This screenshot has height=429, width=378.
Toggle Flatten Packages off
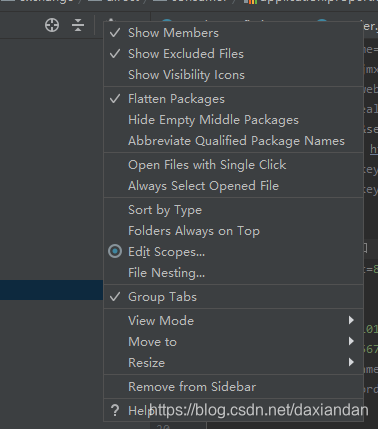point(233,99)
